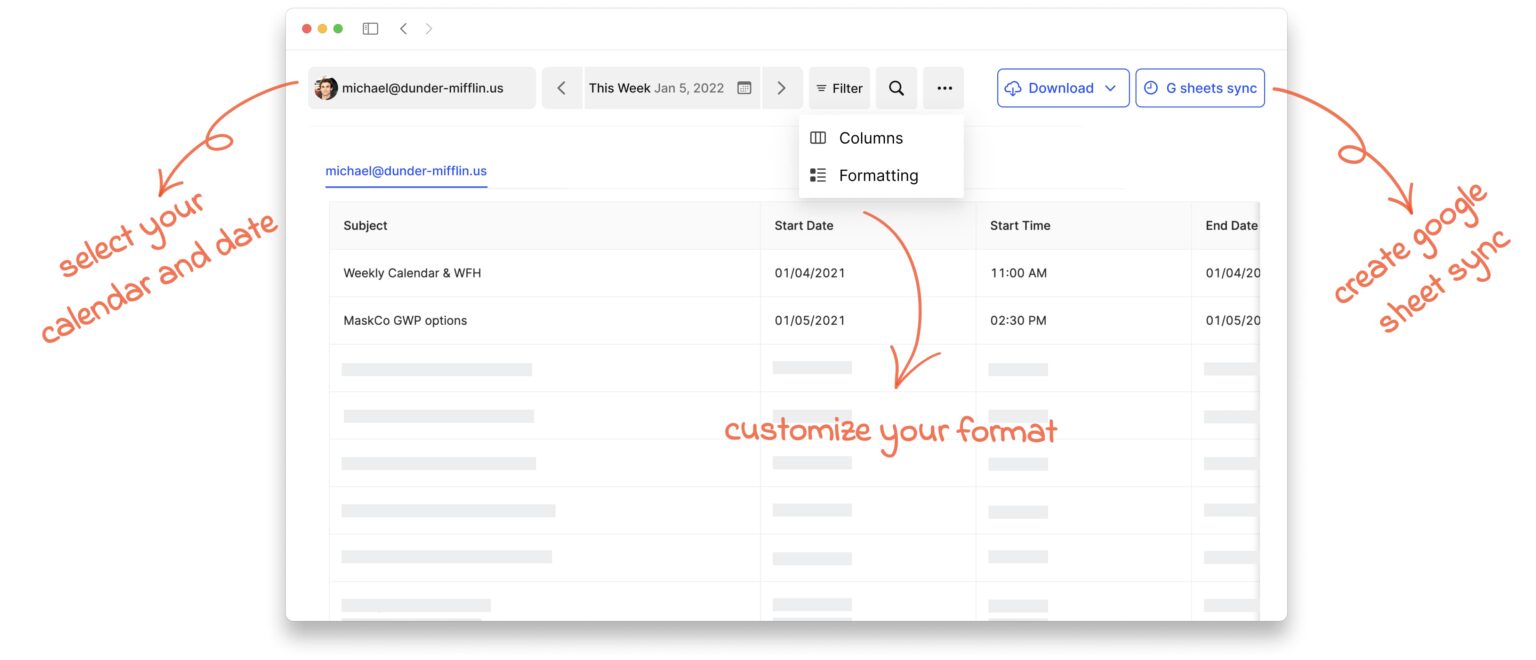Click the G sheets sync button
This screenshot has height=660, width=1536.
(x=1200, y=88)
